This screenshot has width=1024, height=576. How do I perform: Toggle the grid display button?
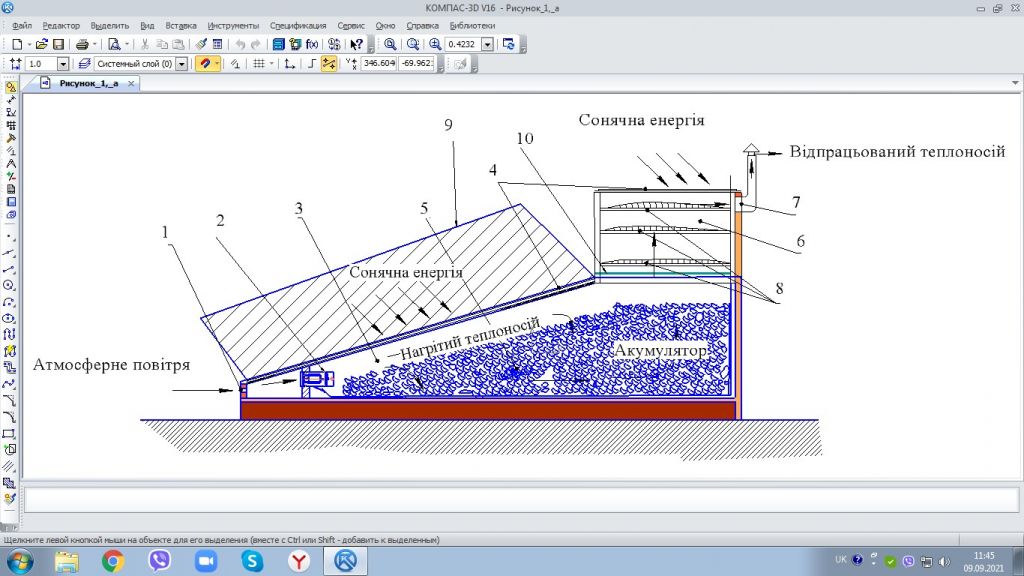258,63
